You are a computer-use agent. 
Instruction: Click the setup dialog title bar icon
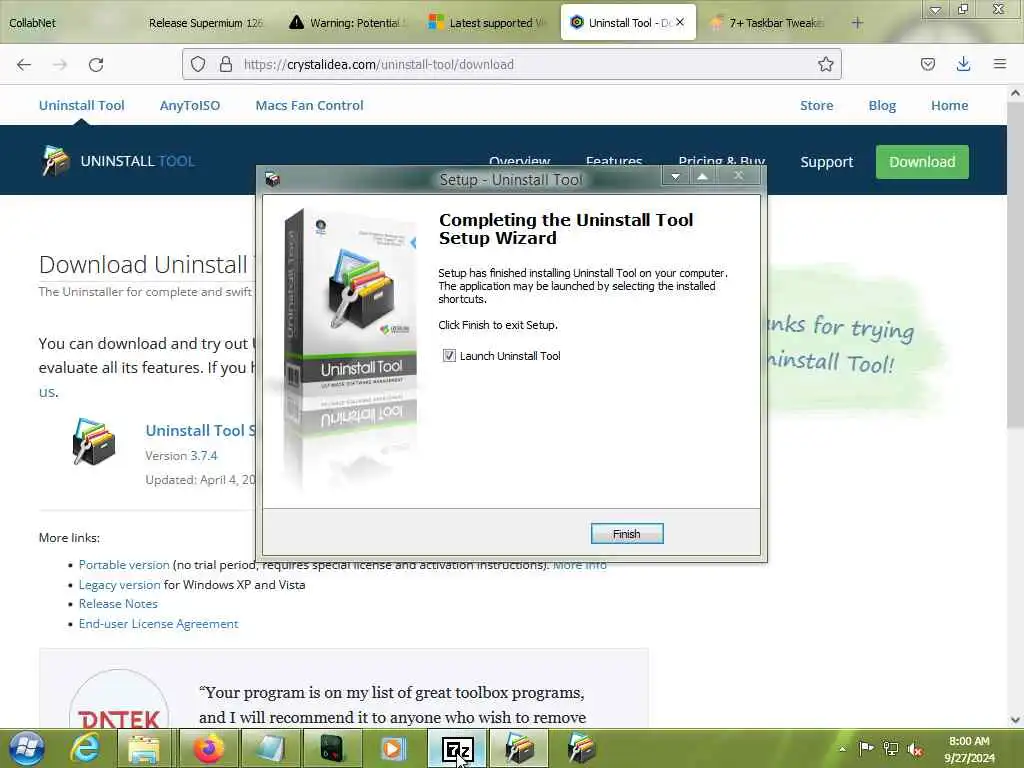pyautogui.click(x=273, y=179)
